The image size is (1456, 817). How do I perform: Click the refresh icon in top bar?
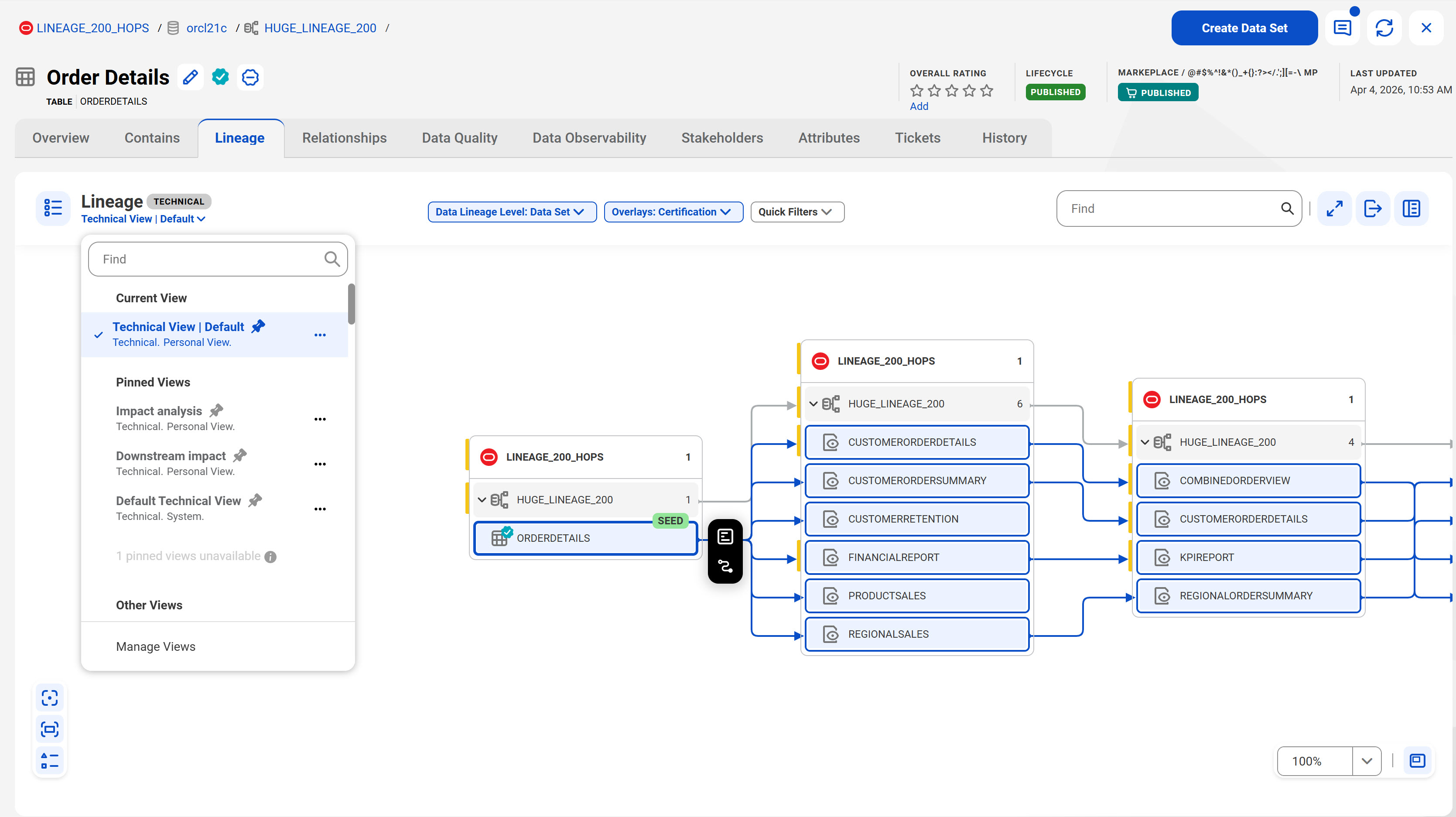[1384, 28]
